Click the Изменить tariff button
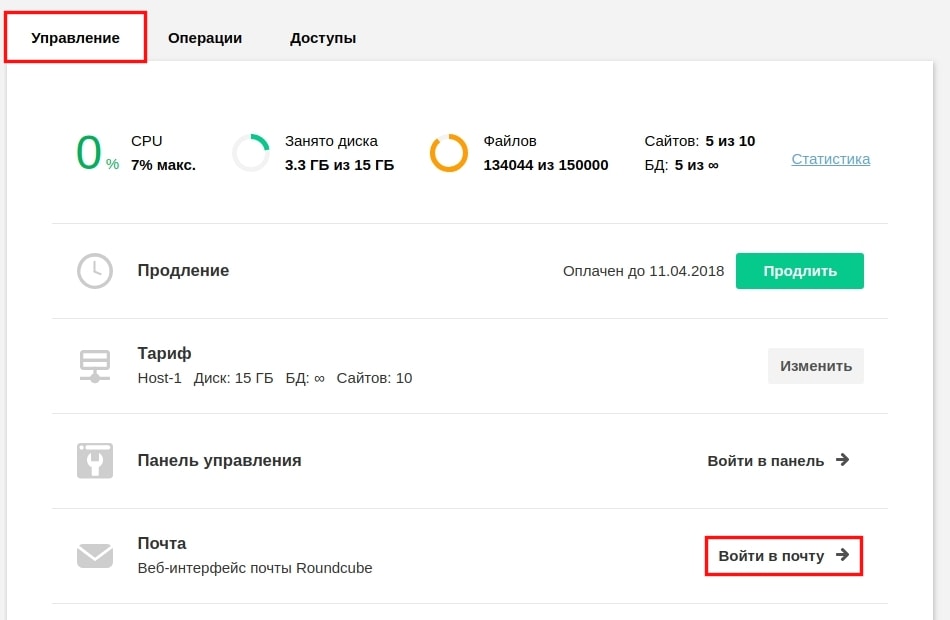This screenshot has height=620, width=950. [x=815, y=366]
